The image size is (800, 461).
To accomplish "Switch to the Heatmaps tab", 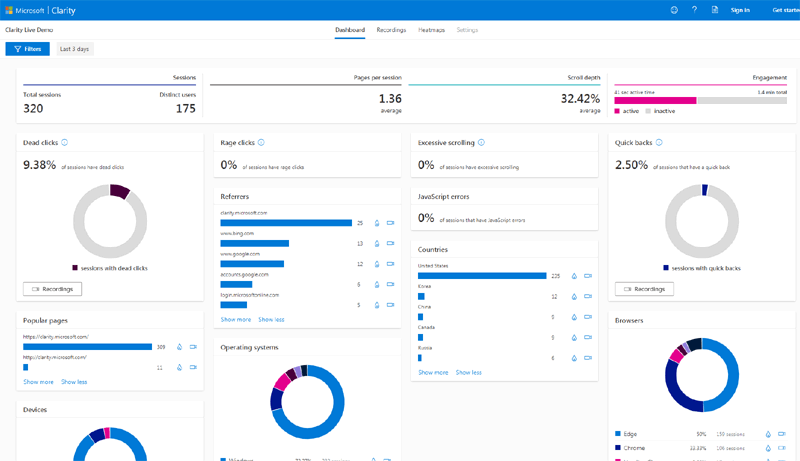I will (x=431, y=30).
